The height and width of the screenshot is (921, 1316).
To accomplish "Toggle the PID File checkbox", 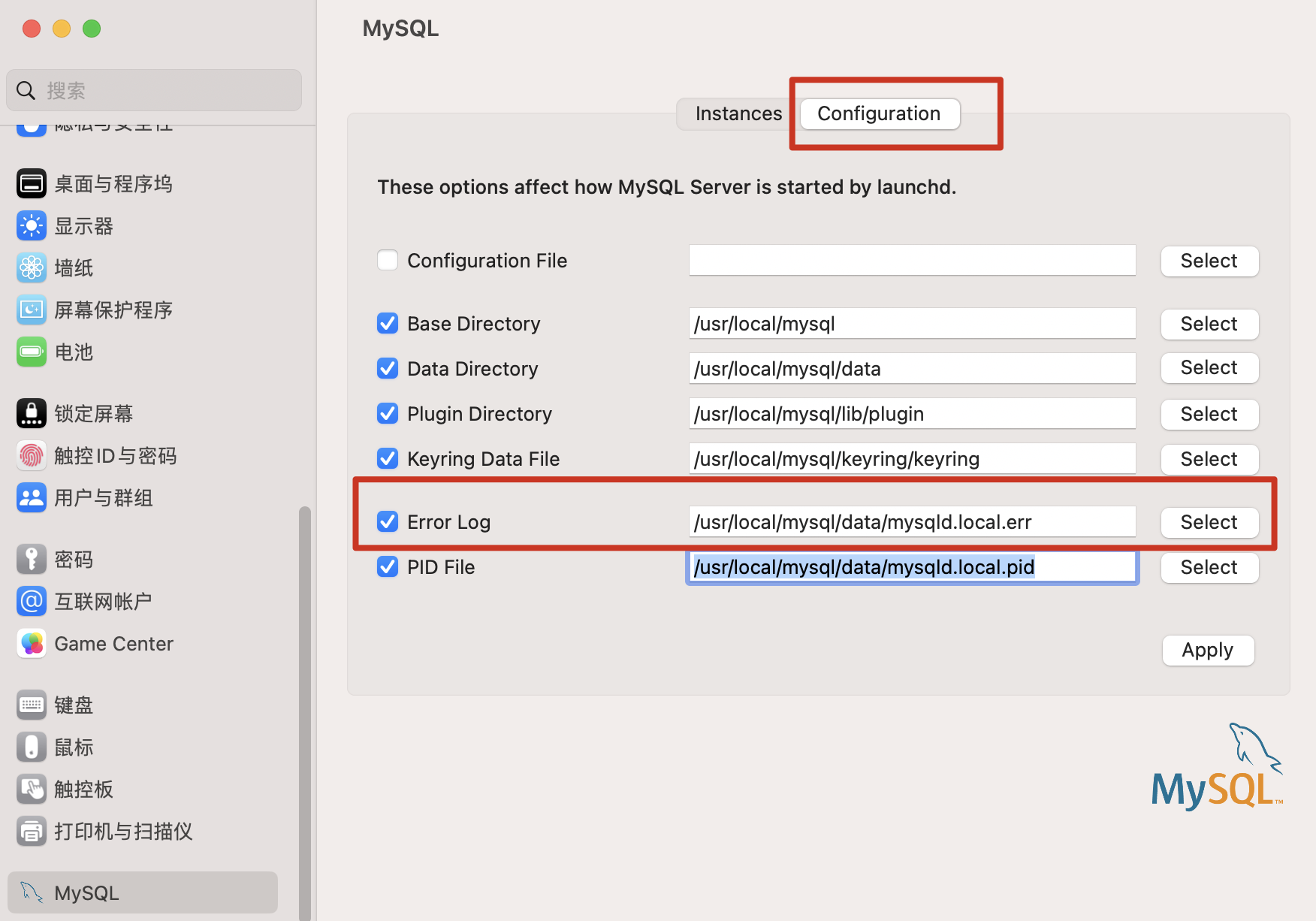I will pyautogui.click(x=388, y=567).
